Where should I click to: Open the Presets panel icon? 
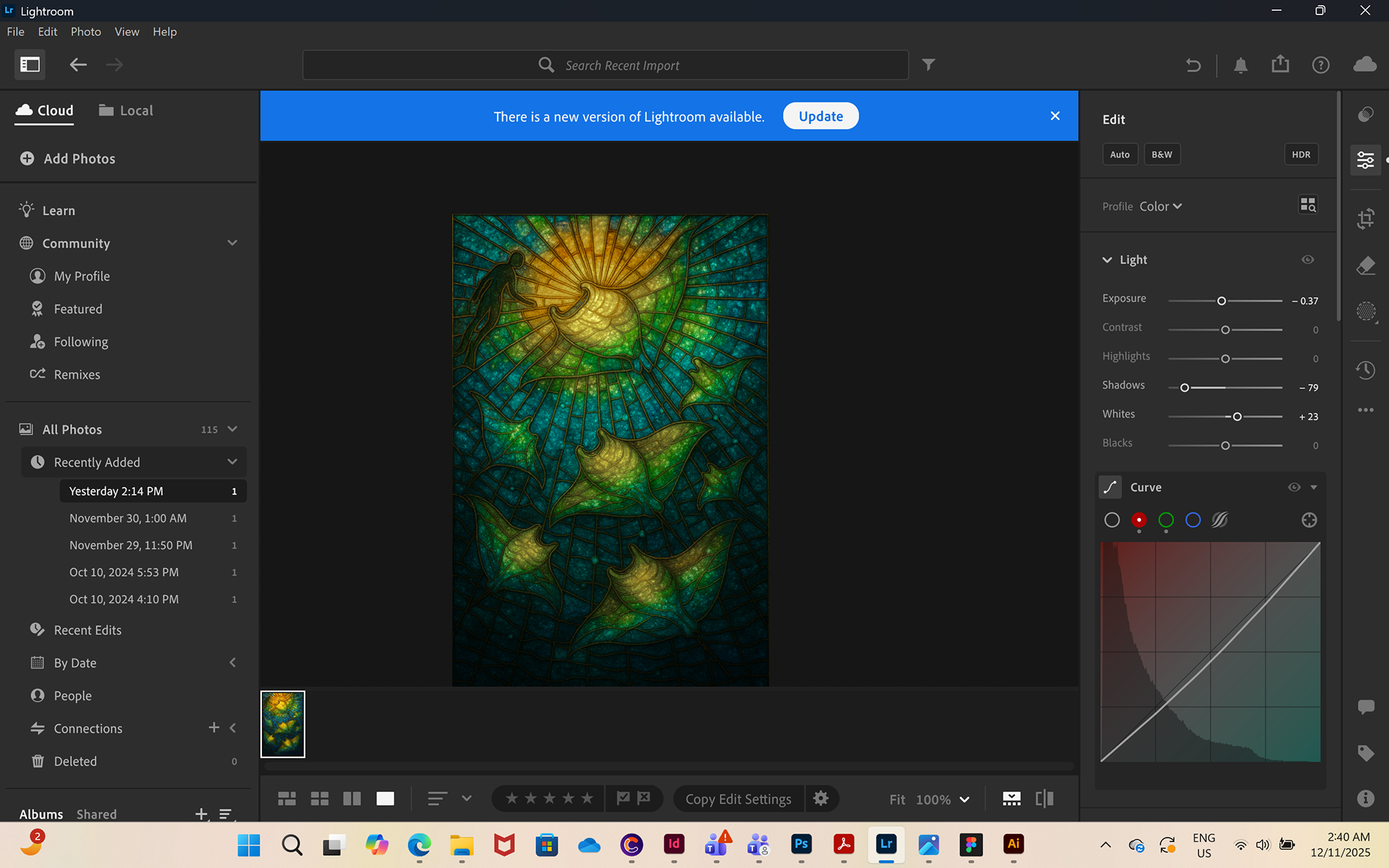click(x=1365, y=114)
